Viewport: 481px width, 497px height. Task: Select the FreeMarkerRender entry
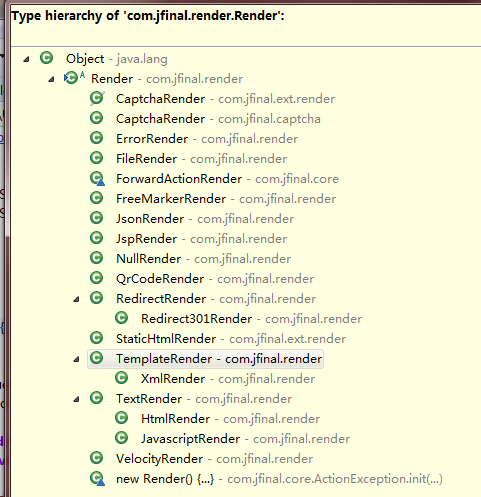(226, 199)
